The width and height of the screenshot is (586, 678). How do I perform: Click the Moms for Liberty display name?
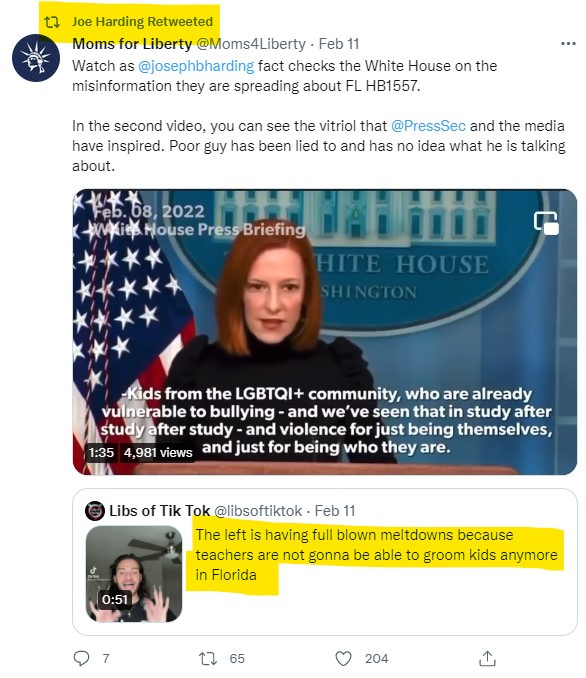pos(132,44)
